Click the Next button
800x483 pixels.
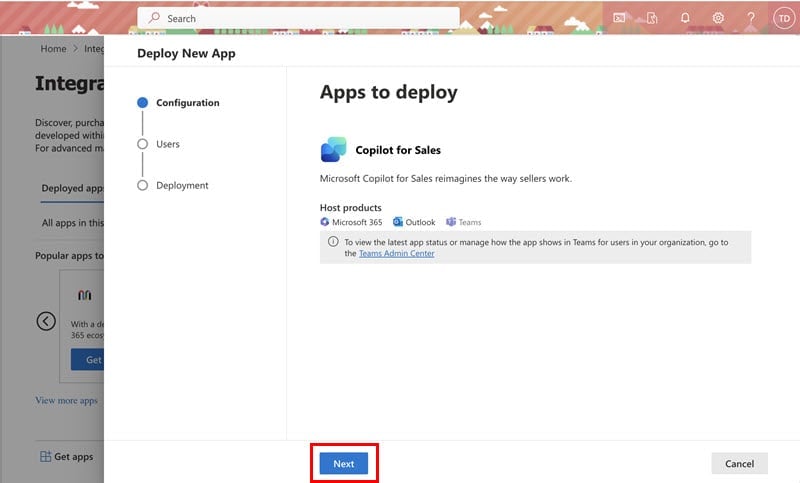(x=343, y=464)
